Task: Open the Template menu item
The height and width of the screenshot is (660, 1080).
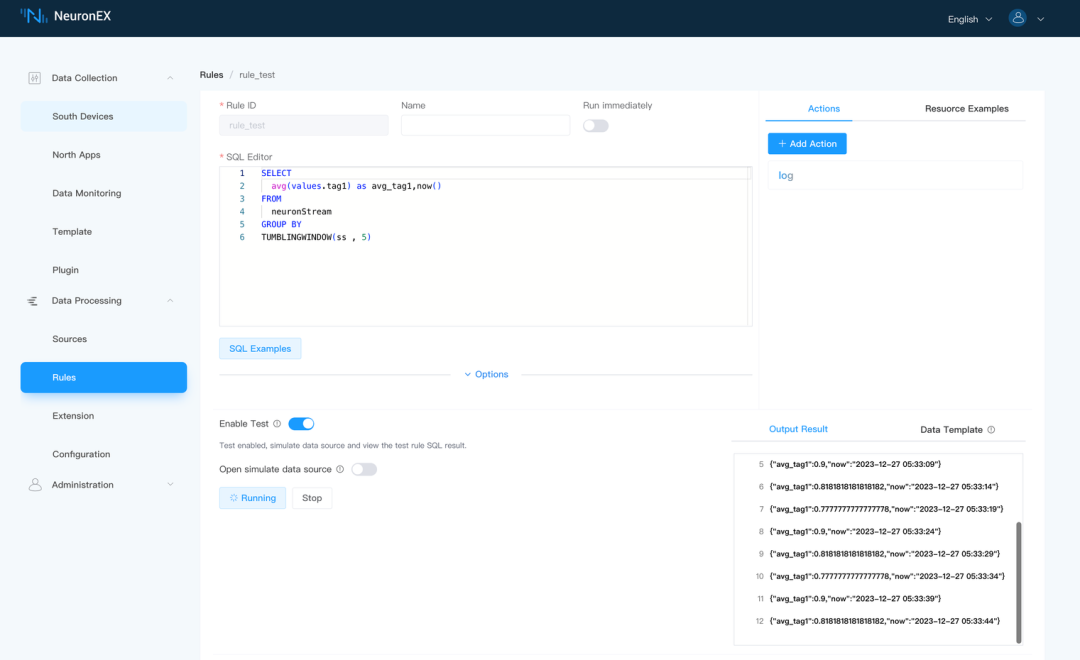Action: (103, 232)
